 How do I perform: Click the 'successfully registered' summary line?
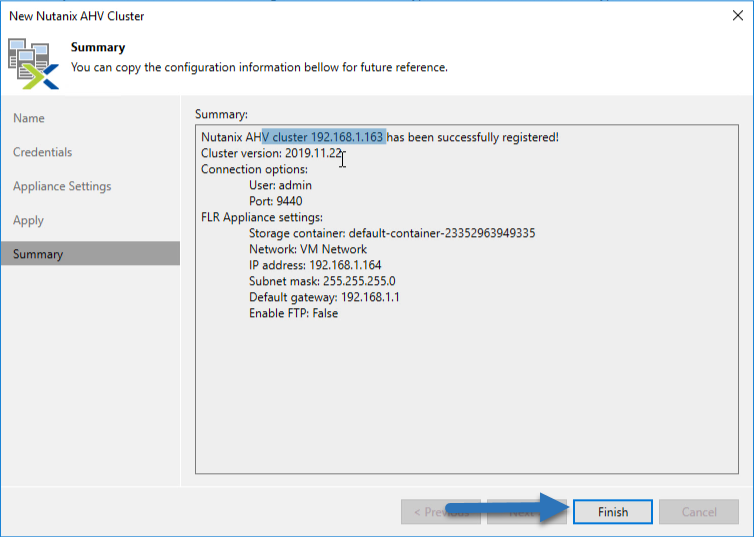380,137
